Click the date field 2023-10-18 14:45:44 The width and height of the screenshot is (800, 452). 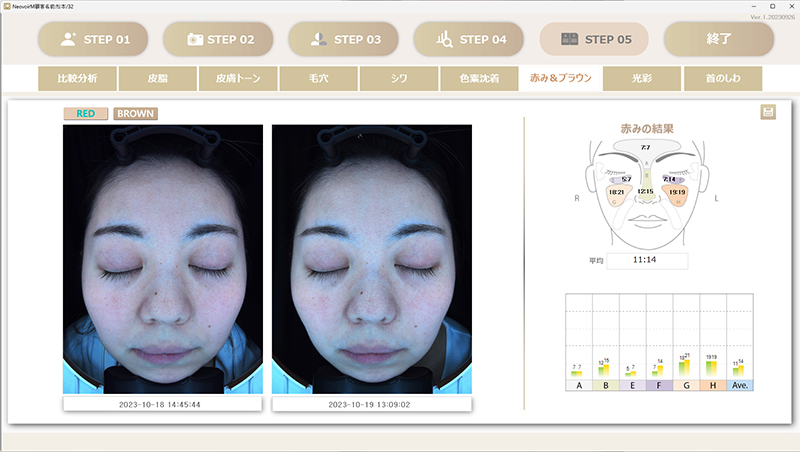pyautogui.click(x=162, y=405)
